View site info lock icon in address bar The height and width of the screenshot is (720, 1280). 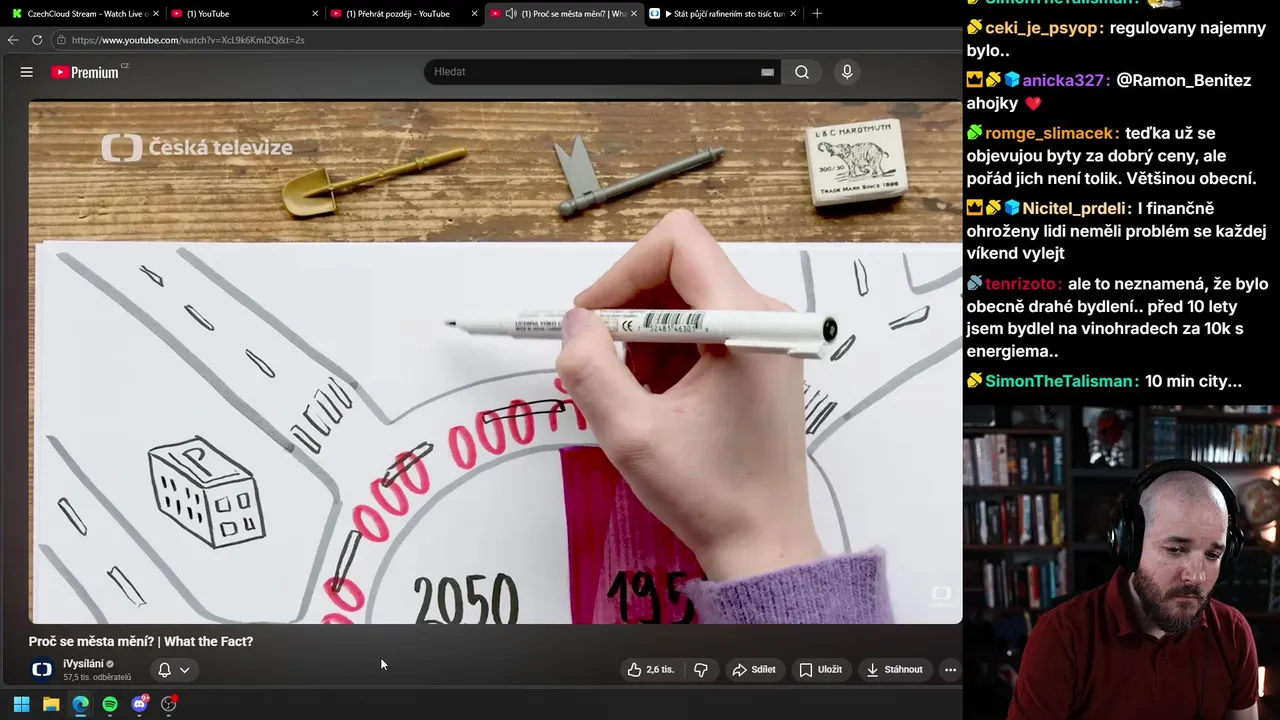[61, 40]
